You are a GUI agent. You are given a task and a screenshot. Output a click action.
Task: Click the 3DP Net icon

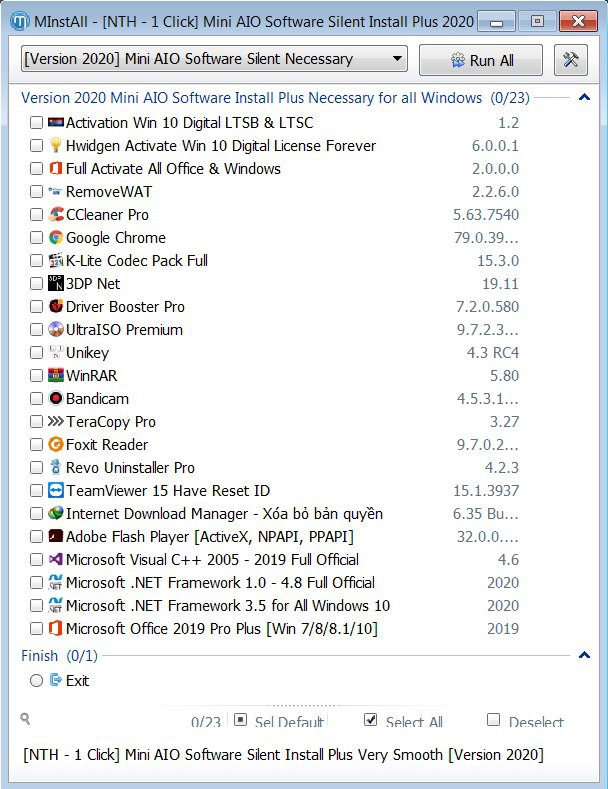55,283
